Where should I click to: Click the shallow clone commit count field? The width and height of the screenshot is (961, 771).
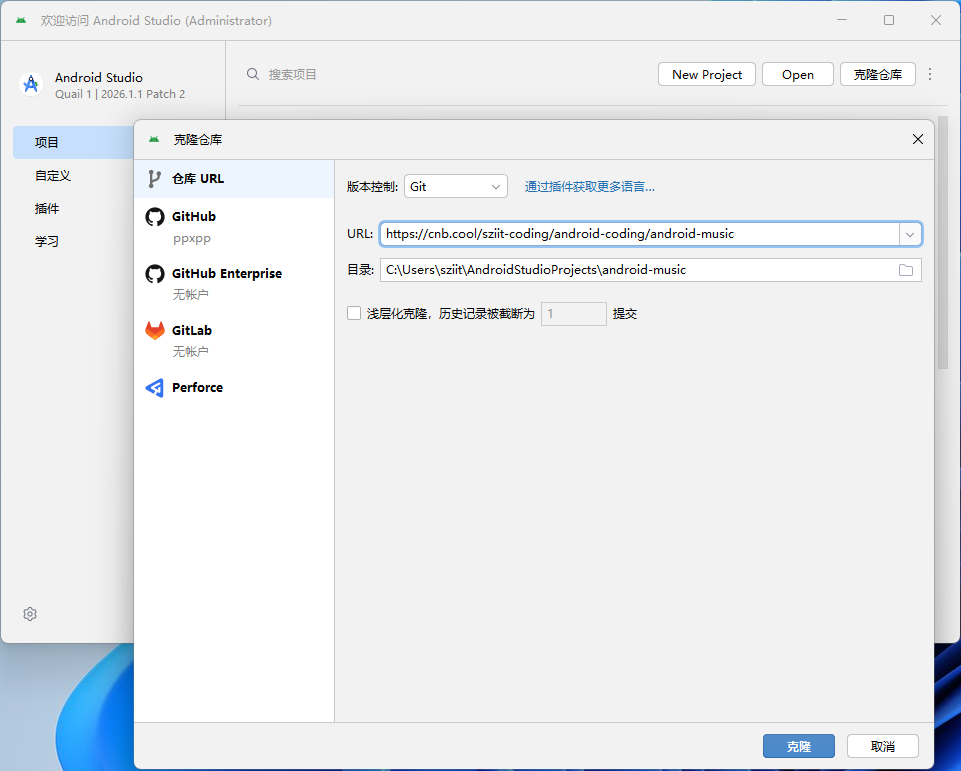click(x=574, y=314)
